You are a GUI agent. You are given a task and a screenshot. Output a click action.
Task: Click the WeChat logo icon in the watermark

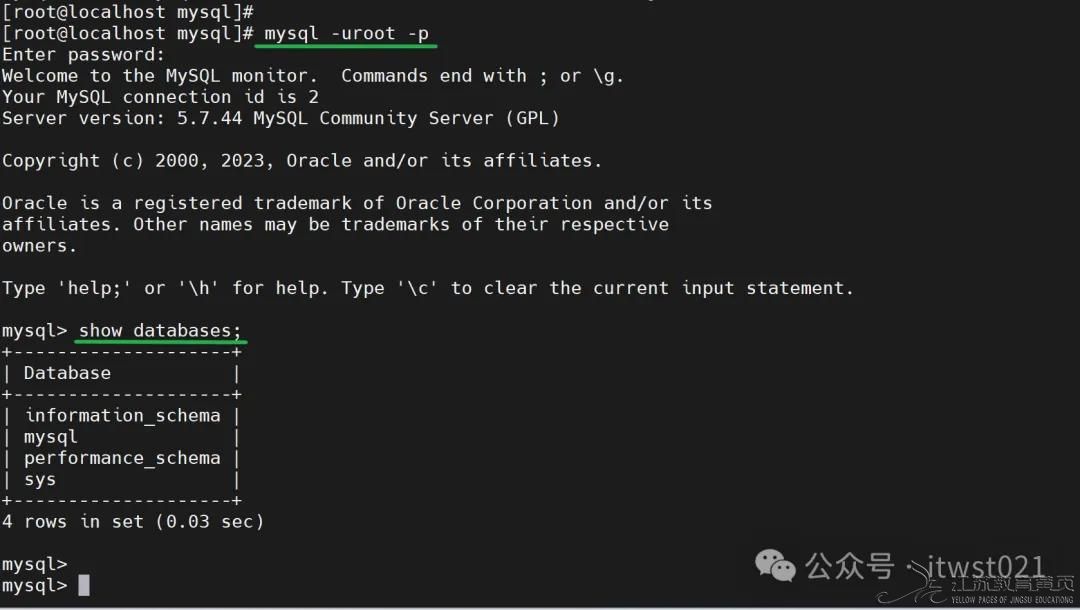tap(775, 566)
